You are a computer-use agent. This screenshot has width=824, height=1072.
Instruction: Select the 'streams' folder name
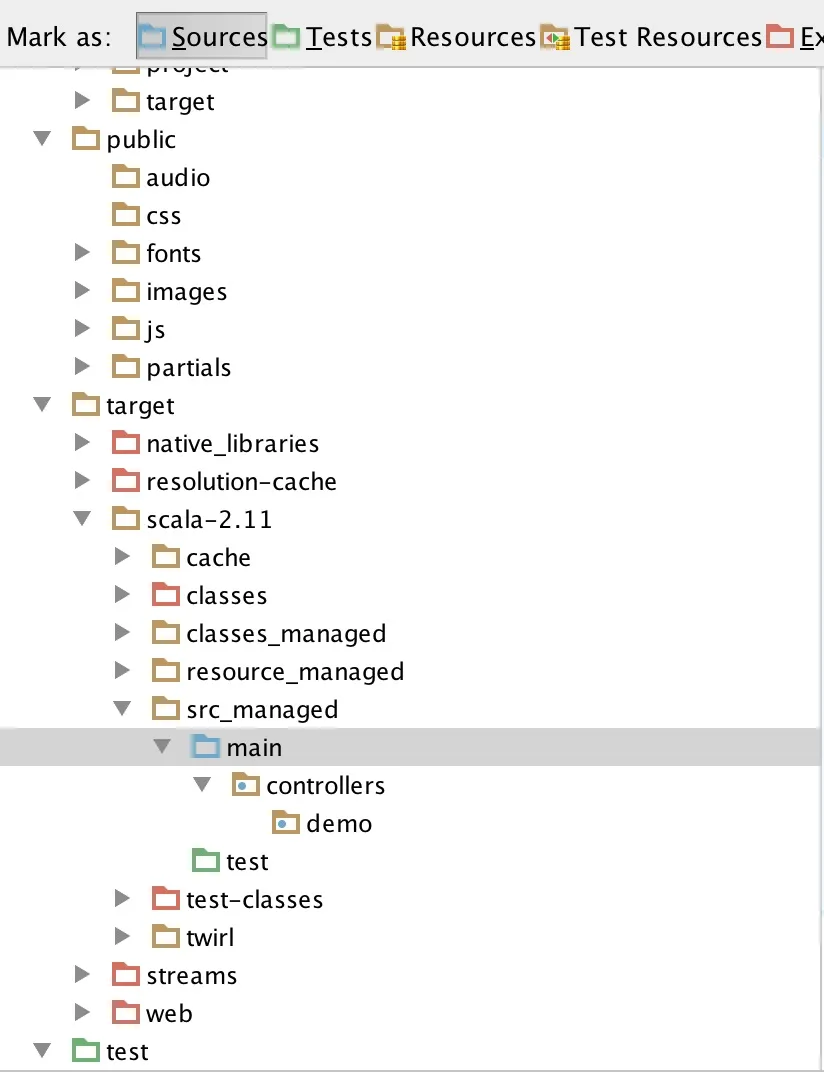point(191,976)
